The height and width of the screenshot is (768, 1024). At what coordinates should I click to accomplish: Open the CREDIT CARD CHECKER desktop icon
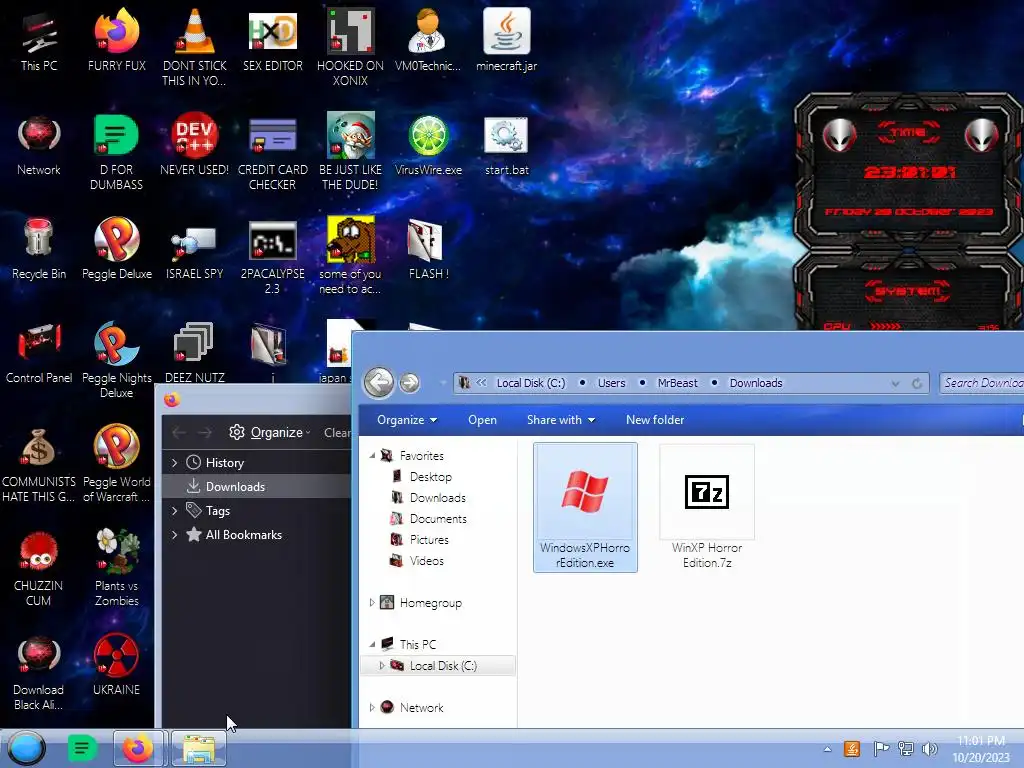pyautogui.click(x=272, y=152)
